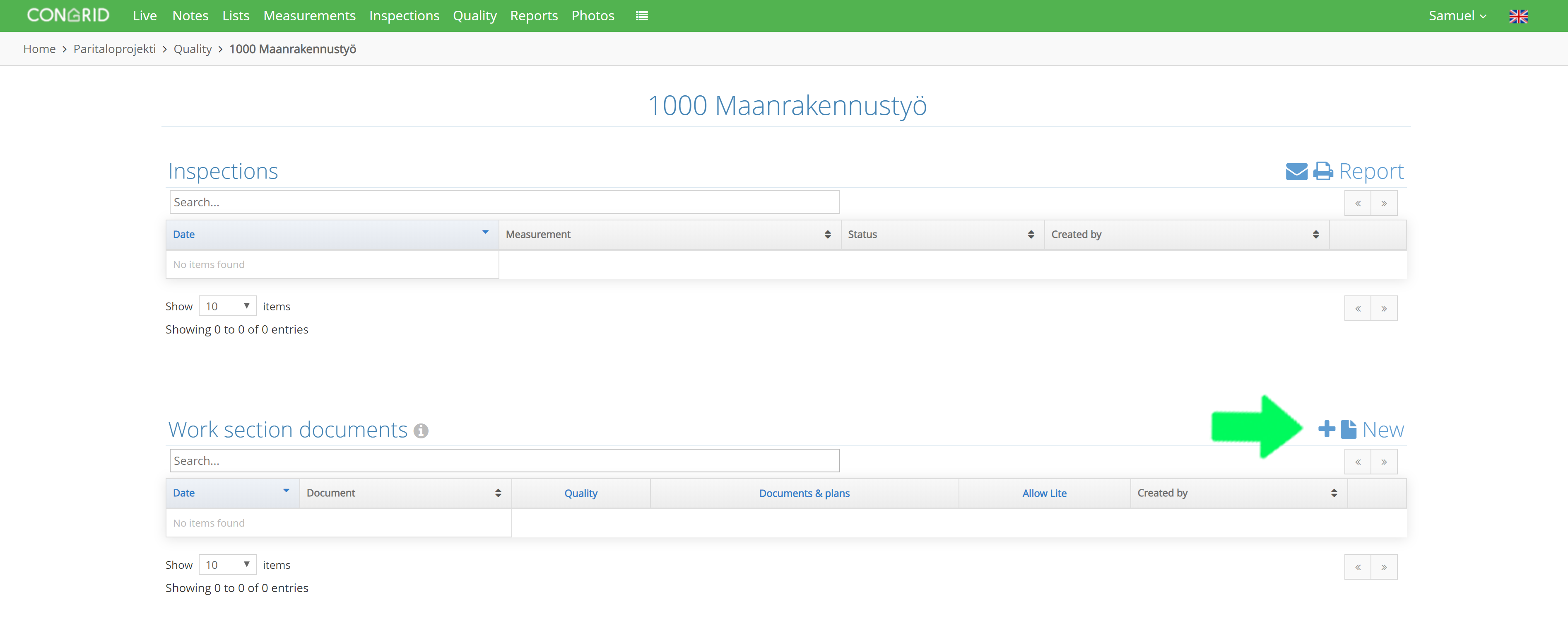Click the UK flag language icon
1568x641 pixels.
point(1518,16)
